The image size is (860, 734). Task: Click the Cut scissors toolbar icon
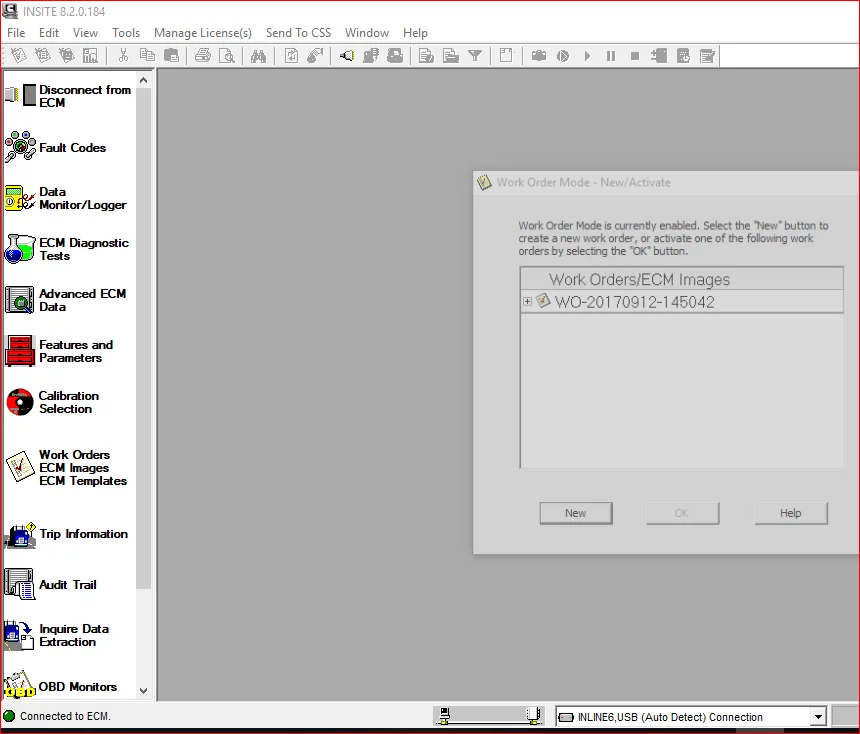coord(123,55)
